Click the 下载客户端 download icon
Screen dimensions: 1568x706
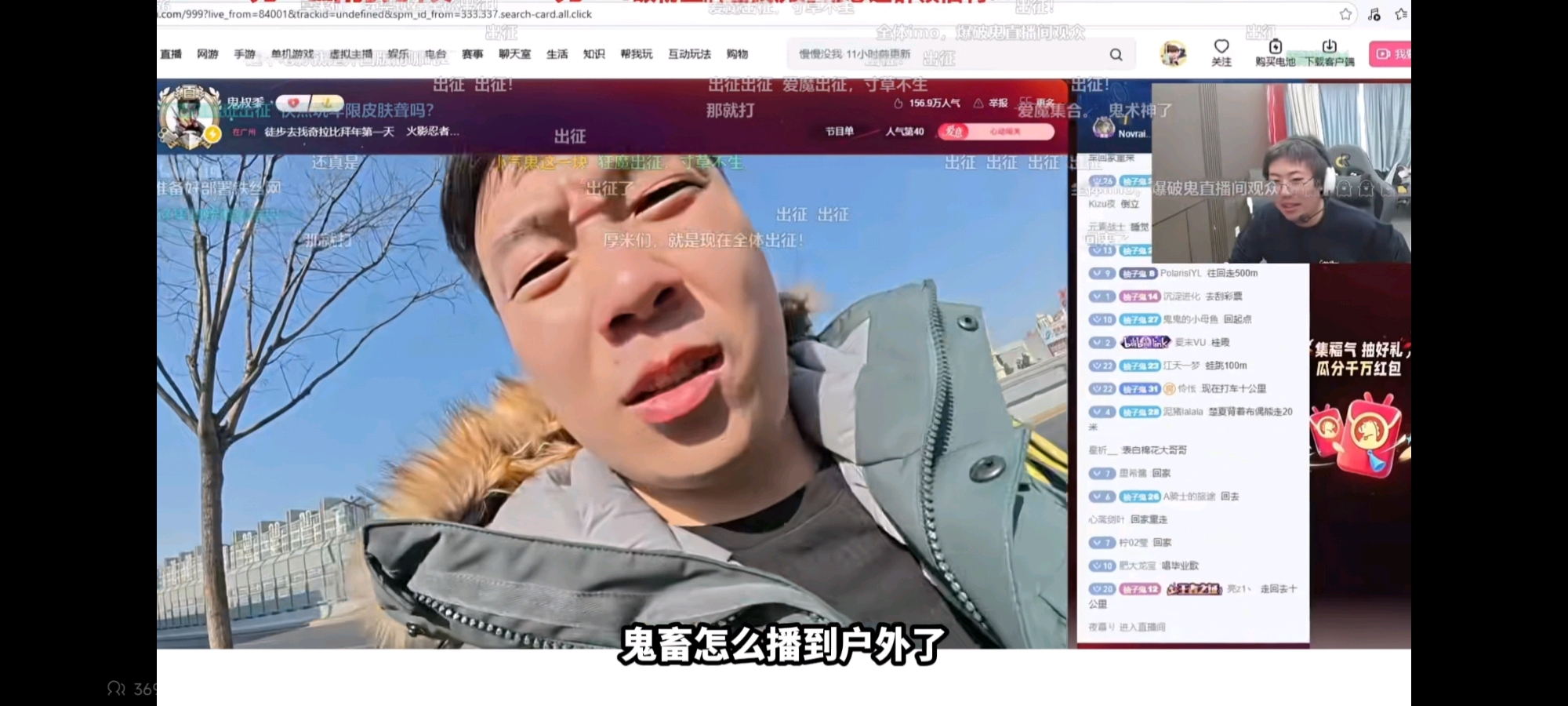tap(1329, 47)
